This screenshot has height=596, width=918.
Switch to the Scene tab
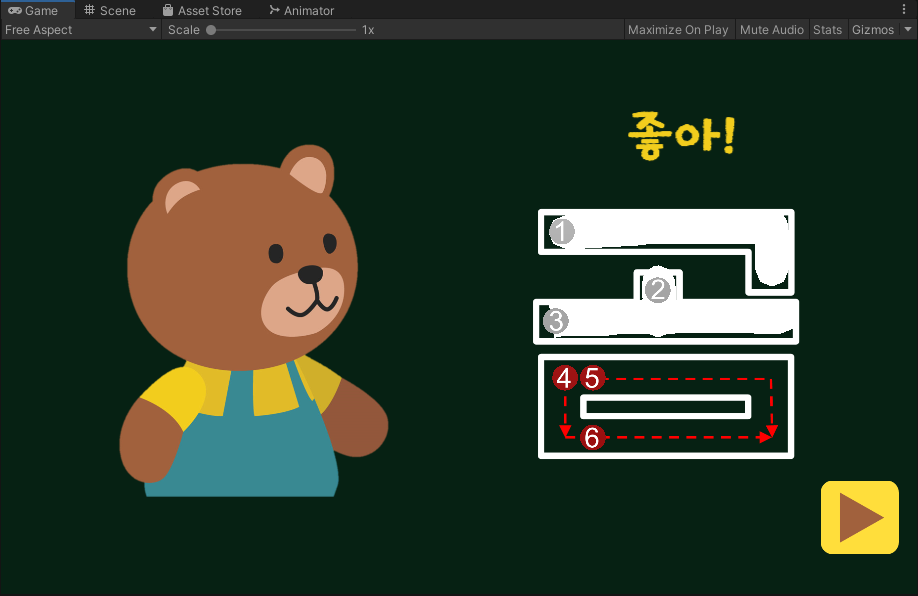click(109, 11)
